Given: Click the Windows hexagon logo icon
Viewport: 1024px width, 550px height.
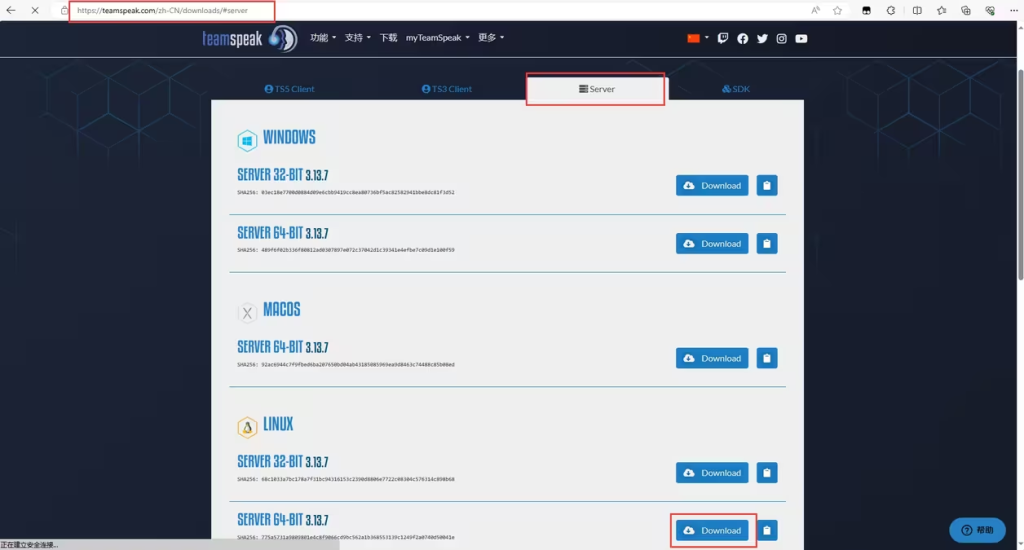Looking at the screenshot, I should (x=247, y=140).
